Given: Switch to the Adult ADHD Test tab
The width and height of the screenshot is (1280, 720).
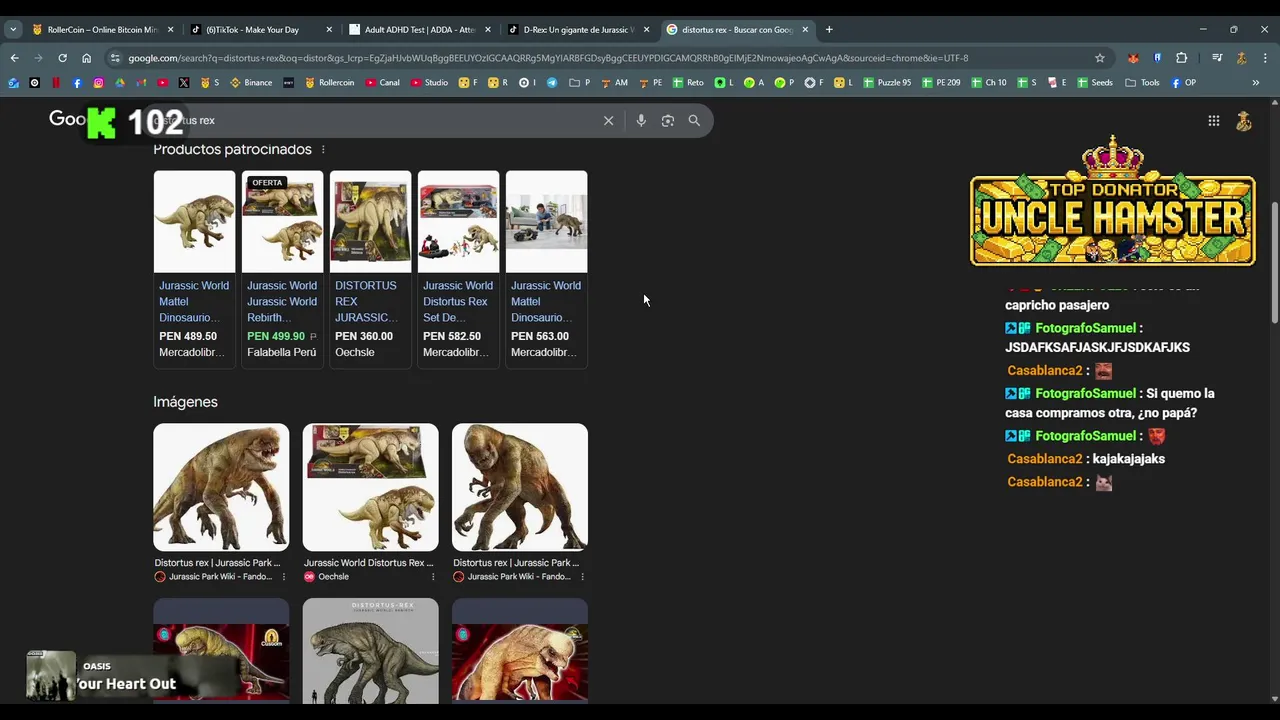Looking at the screenshot, I should [420, 29].
